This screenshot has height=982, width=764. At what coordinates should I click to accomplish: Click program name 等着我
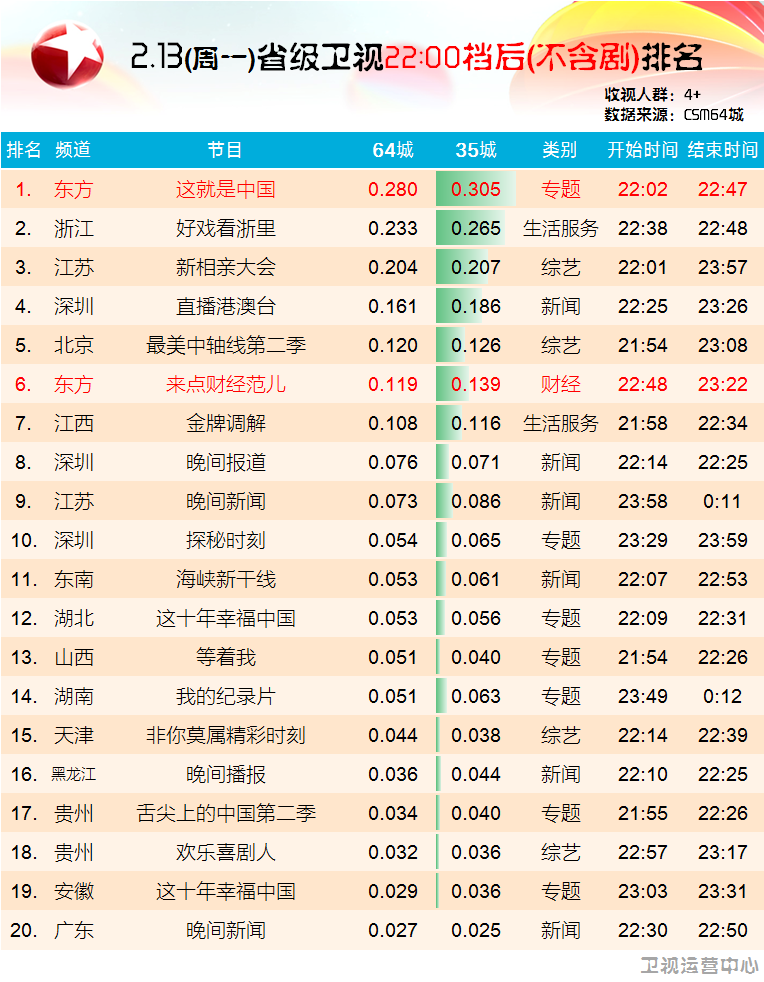225,657
